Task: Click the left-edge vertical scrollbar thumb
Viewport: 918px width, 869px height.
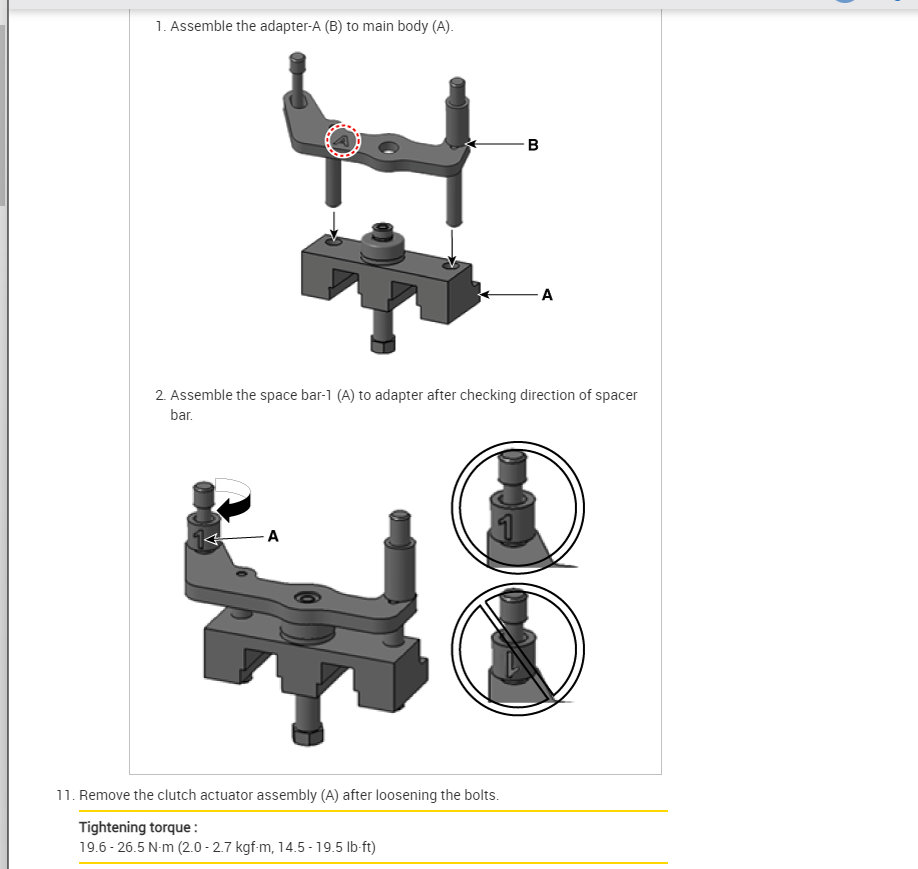Action: click(3, 115)
